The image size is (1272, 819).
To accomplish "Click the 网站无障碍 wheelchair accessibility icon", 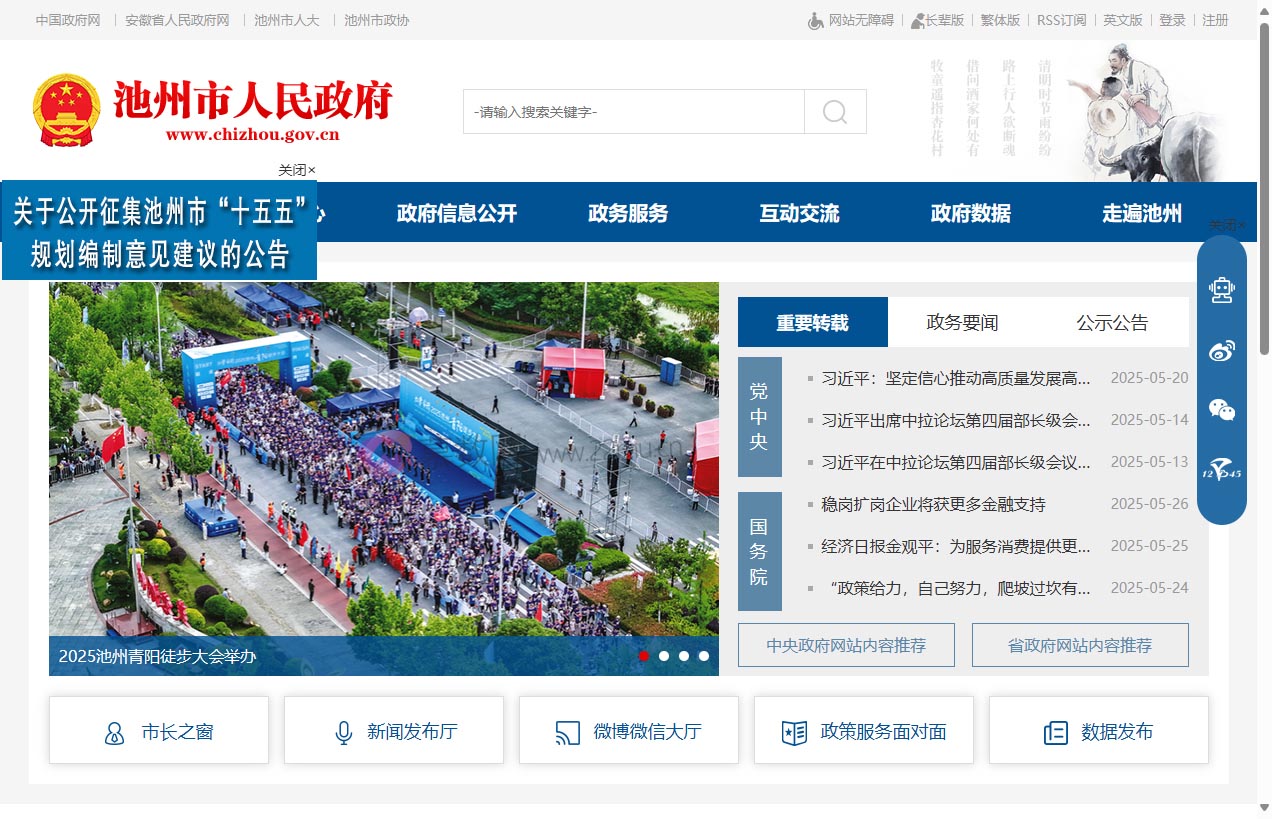I will (x=816, y=21).
